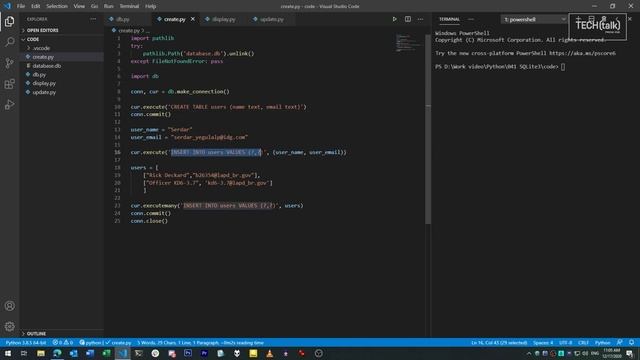
Task: Split the editor to the right
Action: (408, 19)
